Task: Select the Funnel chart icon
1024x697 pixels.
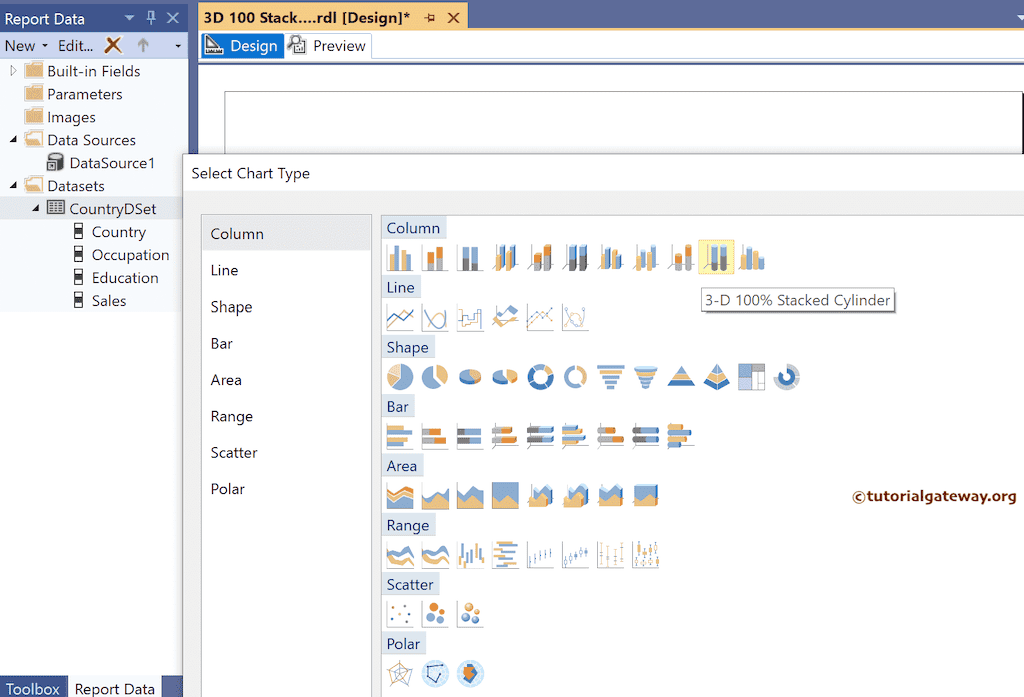Action: 611,377
